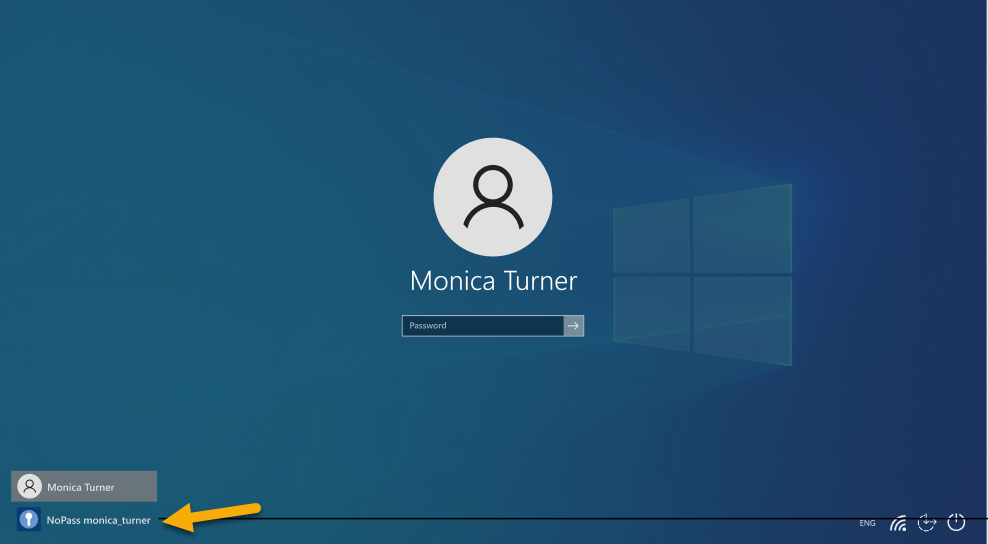Click upper-left pane of Windows logo

click(651, 235)
